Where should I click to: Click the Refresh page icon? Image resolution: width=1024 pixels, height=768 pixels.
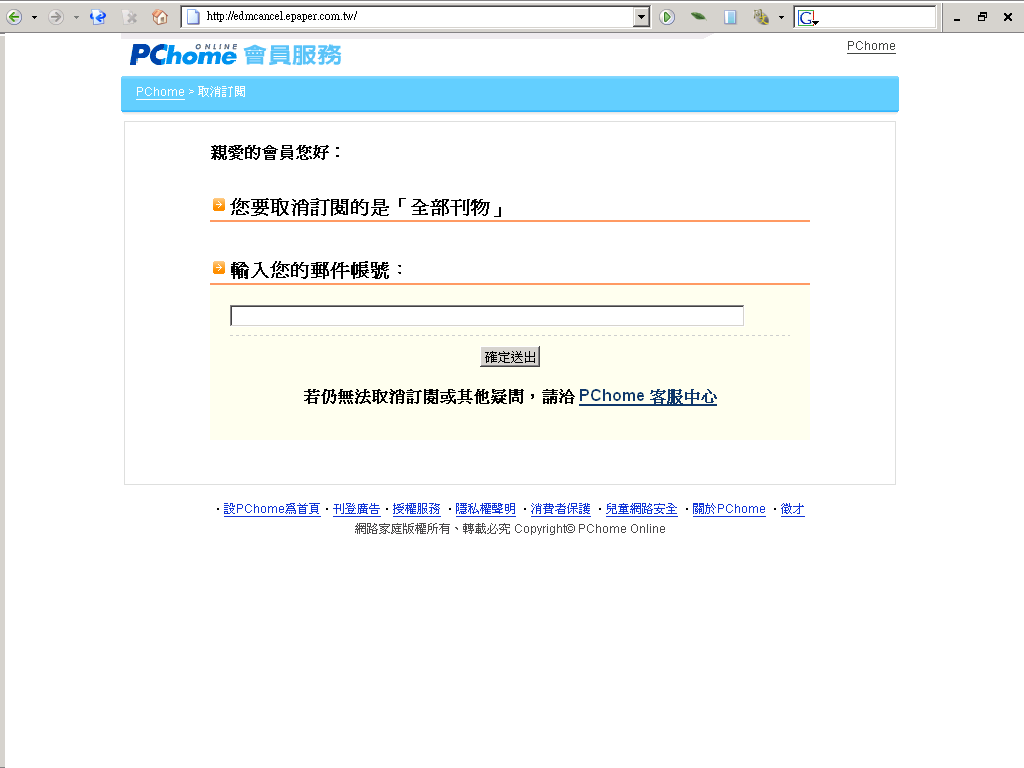click(x=98, y=17)
